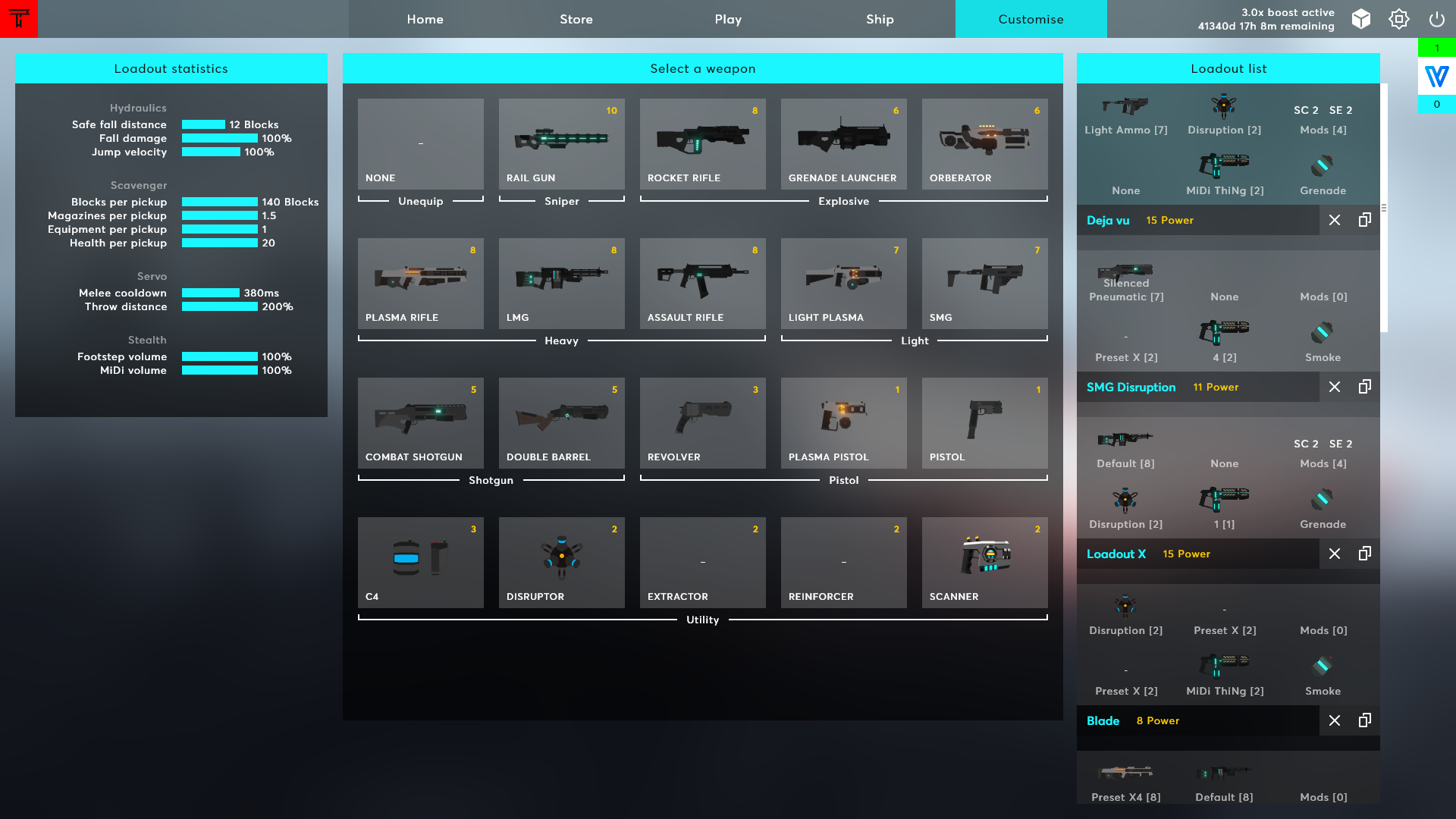This screenshot has height=819, width=1456.
Task: Pick the Plasma Rifle weapon
Action: click(x=420, y=284)
